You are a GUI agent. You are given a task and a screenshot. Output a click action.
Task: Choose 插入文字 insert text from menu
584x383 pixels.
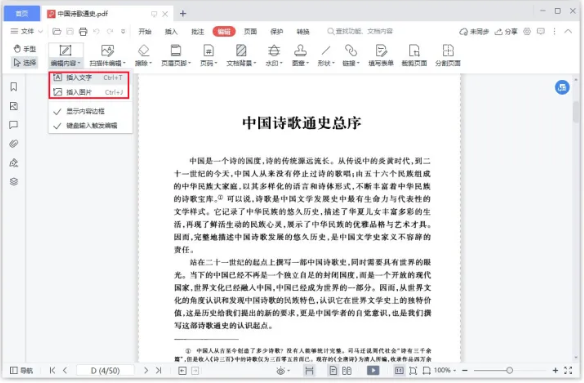(x=89, y=77)
